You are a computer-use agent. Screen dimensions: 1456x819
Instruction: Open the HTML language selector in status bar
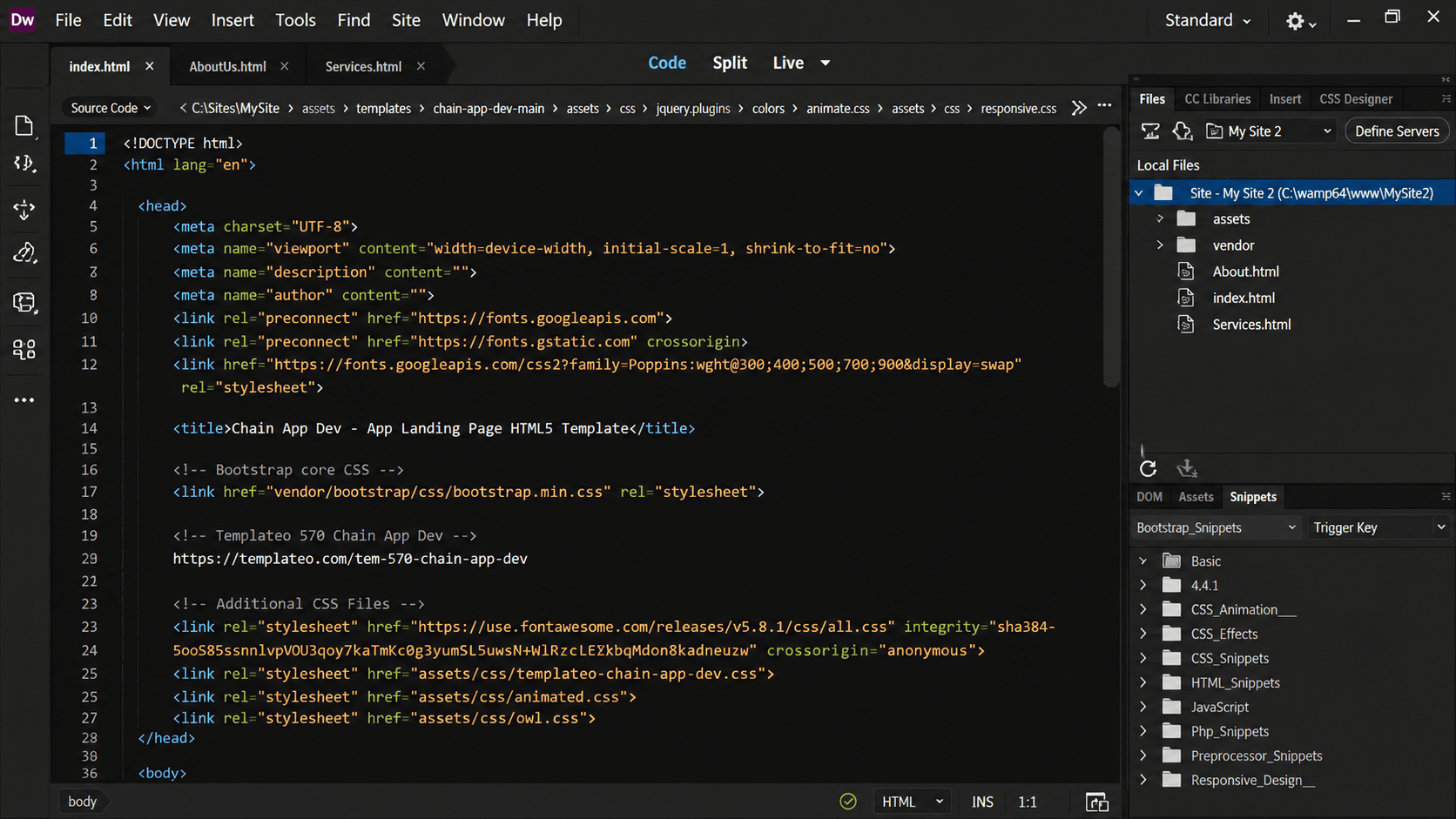912,802
